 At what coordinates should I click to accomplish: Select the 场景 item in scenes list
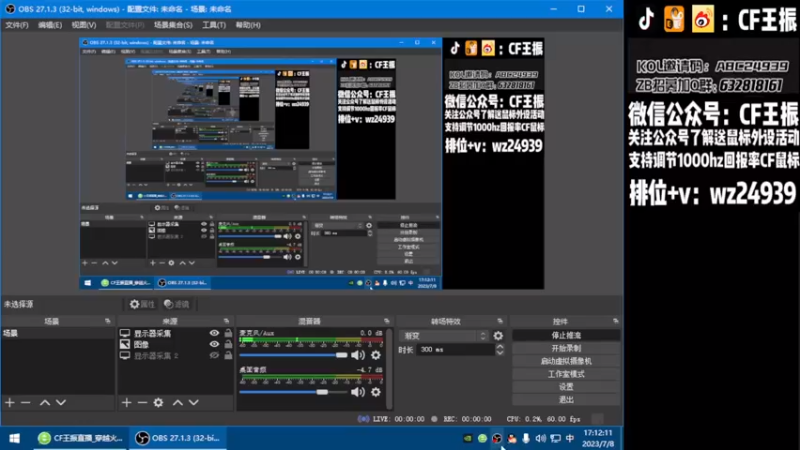(x=58, y=333)
